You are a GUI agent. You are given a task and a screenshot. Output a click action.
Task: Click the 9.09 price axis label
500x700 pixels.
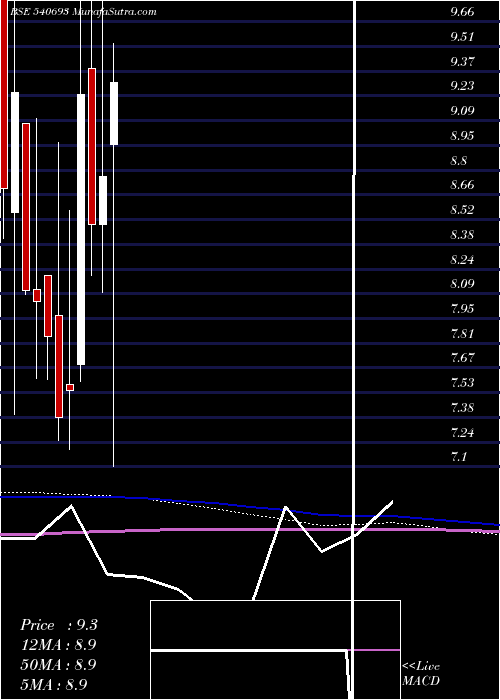(x=462, y=111)
